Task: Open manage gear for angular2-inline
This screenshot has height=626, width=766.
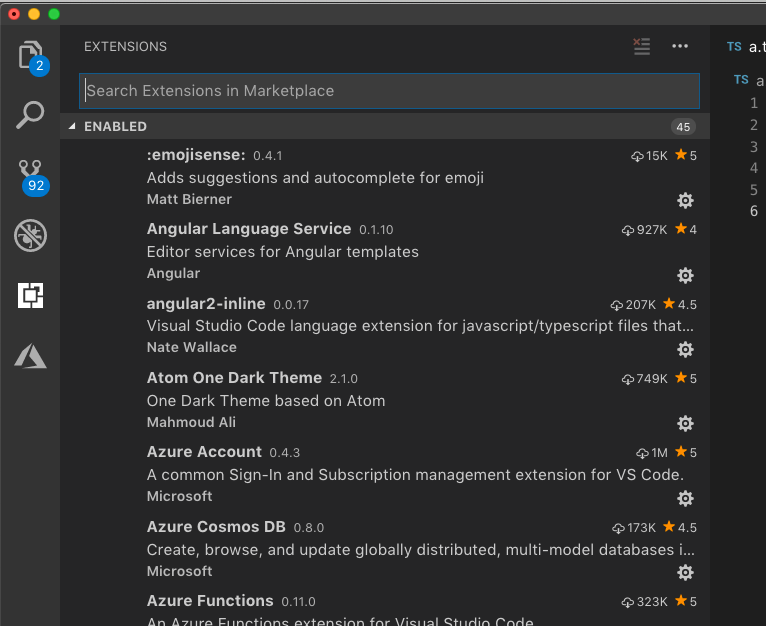Action: pos(685,349)
